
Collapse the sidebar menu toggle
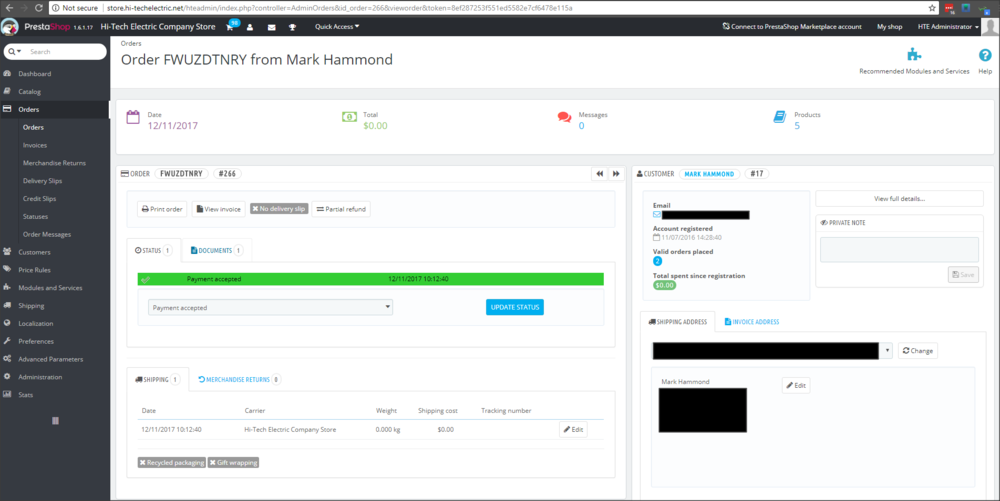click(55, 421)
